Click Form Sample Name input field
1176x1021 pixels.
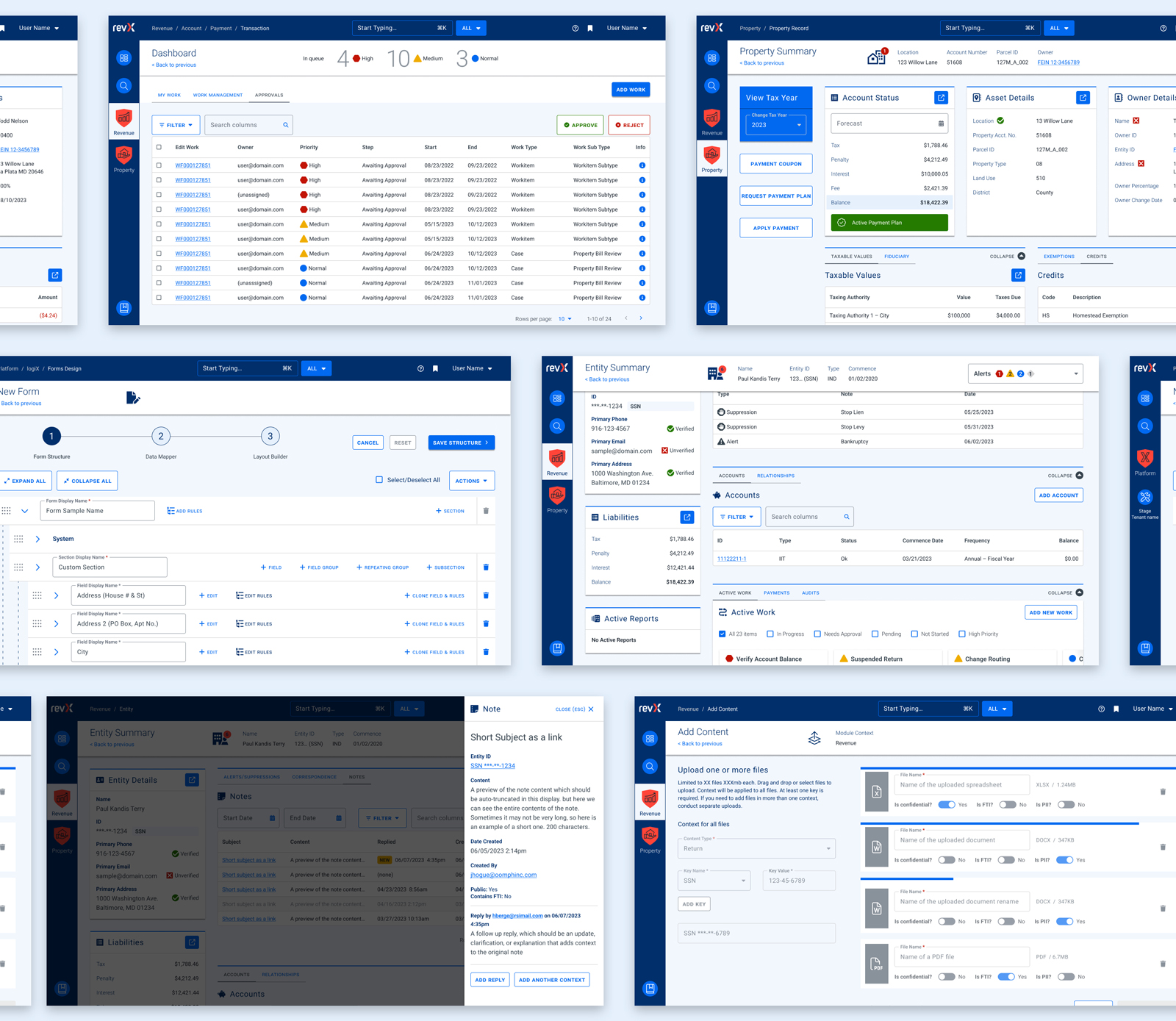pyautogui.click(x=97, y=511)
